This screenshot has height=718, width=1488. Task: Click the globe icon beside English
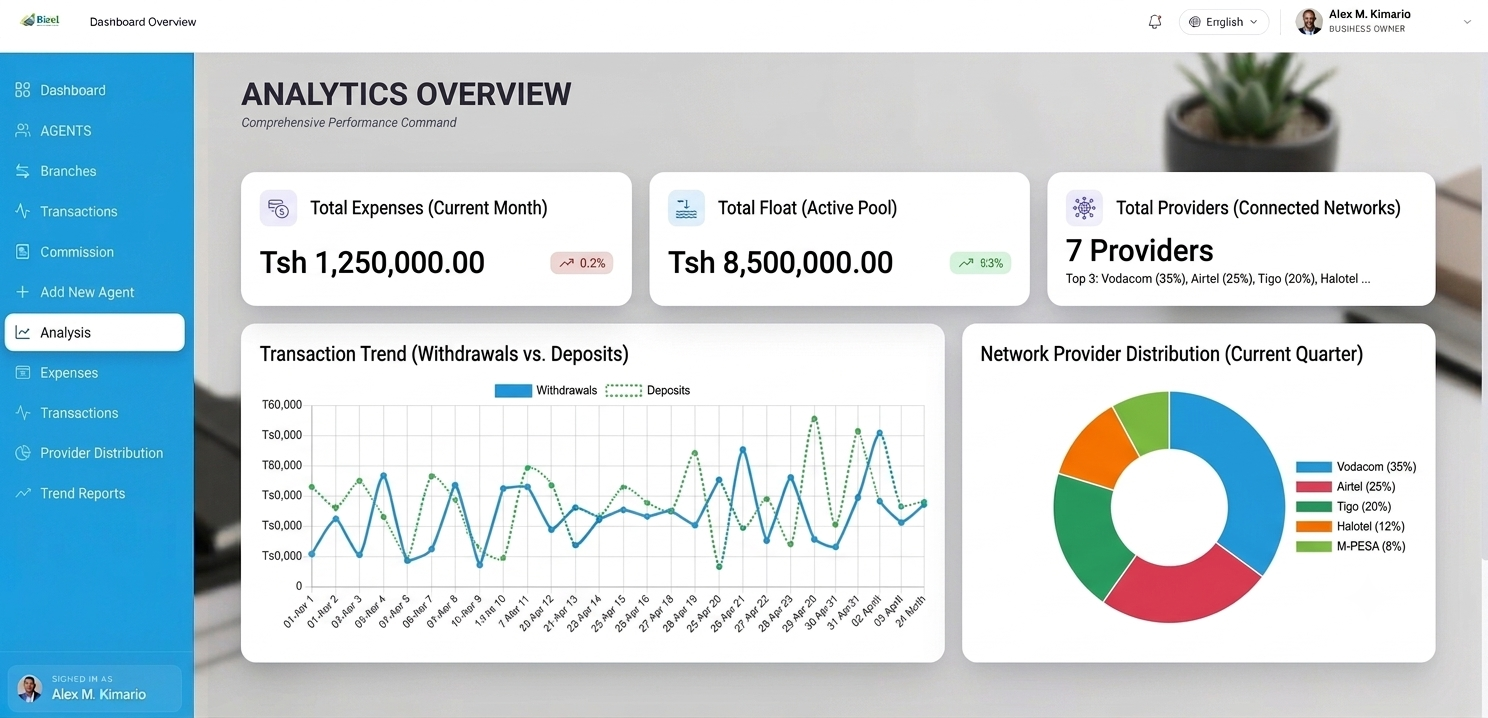click(1194, 22)
